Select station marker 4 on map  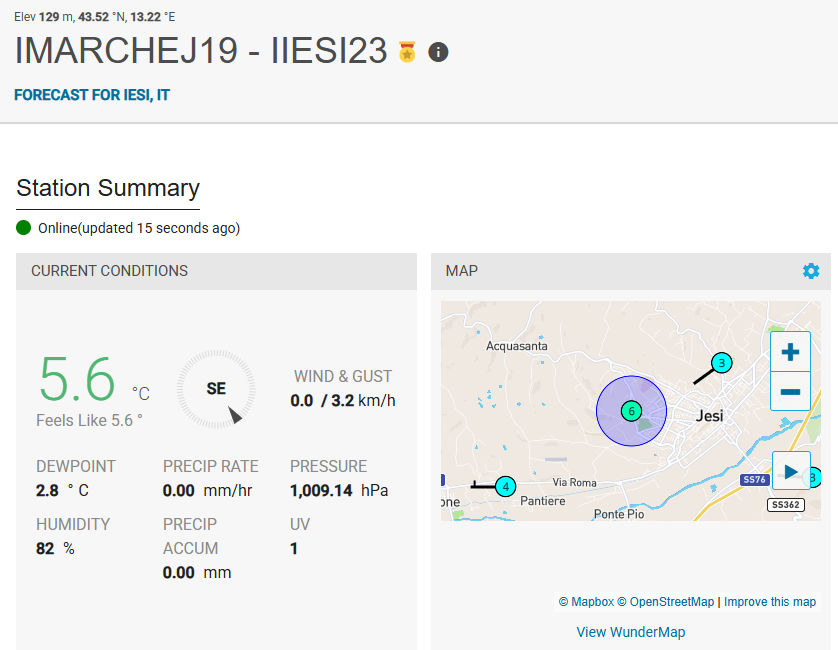pos(505,487)
